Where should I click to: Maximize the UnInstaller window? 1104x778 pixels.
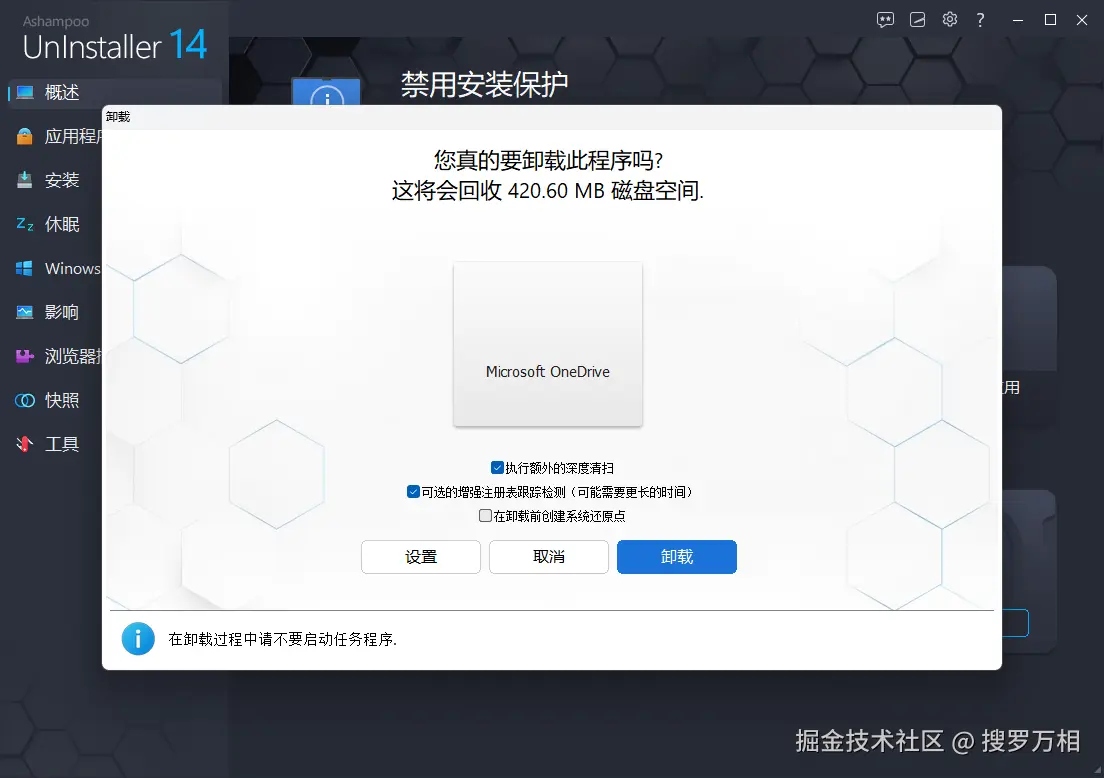click(1050, 20)
